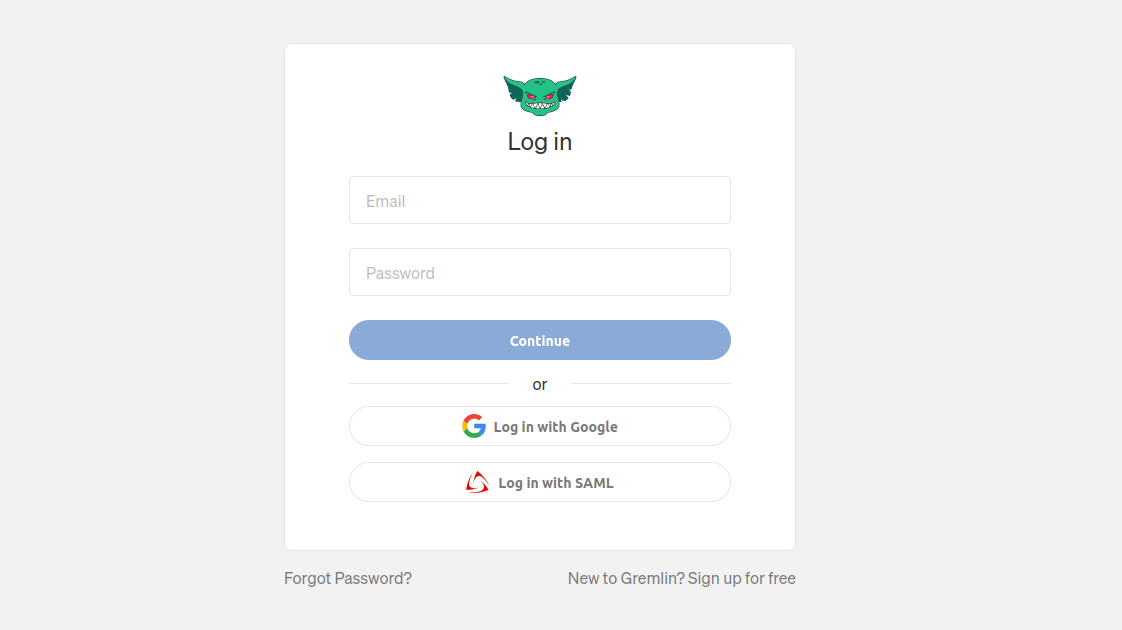This screenshot has height=630, width=1122.
Task: Focus the Password input field
Action: pyautogui.click(x=540, y=272)
